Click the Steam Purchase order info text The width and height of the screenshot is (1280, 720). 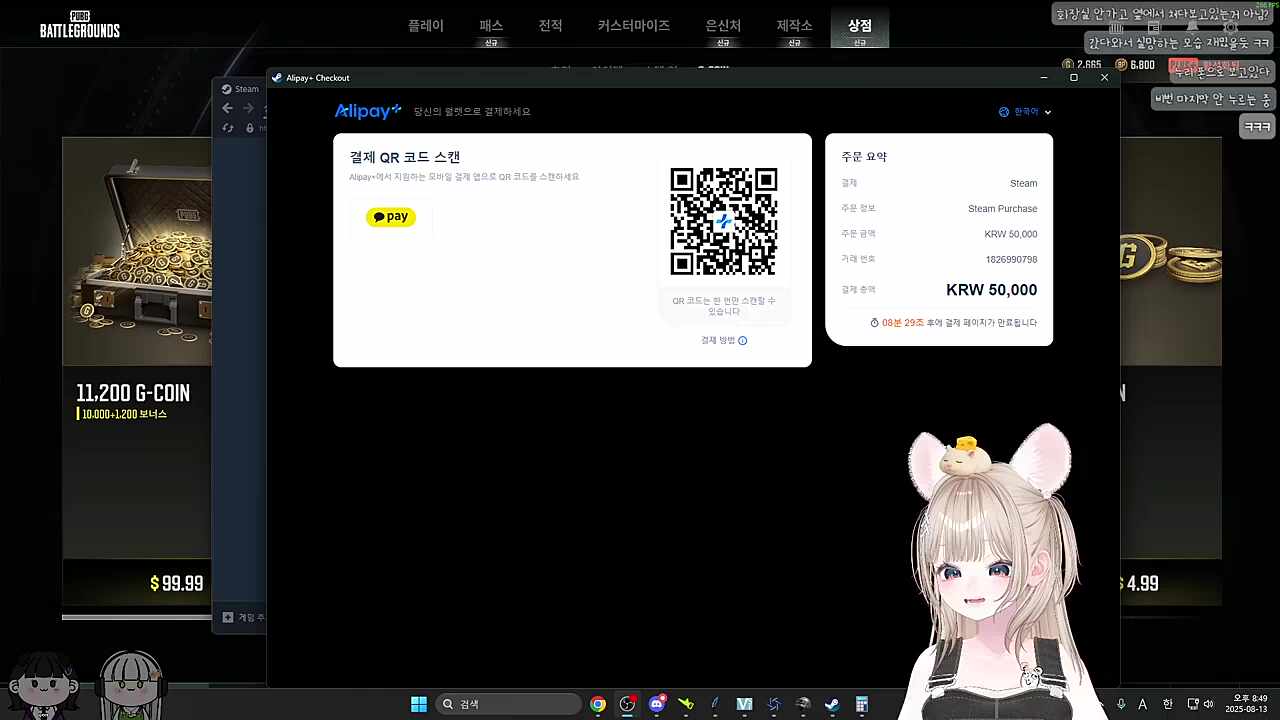(1002, 209)
